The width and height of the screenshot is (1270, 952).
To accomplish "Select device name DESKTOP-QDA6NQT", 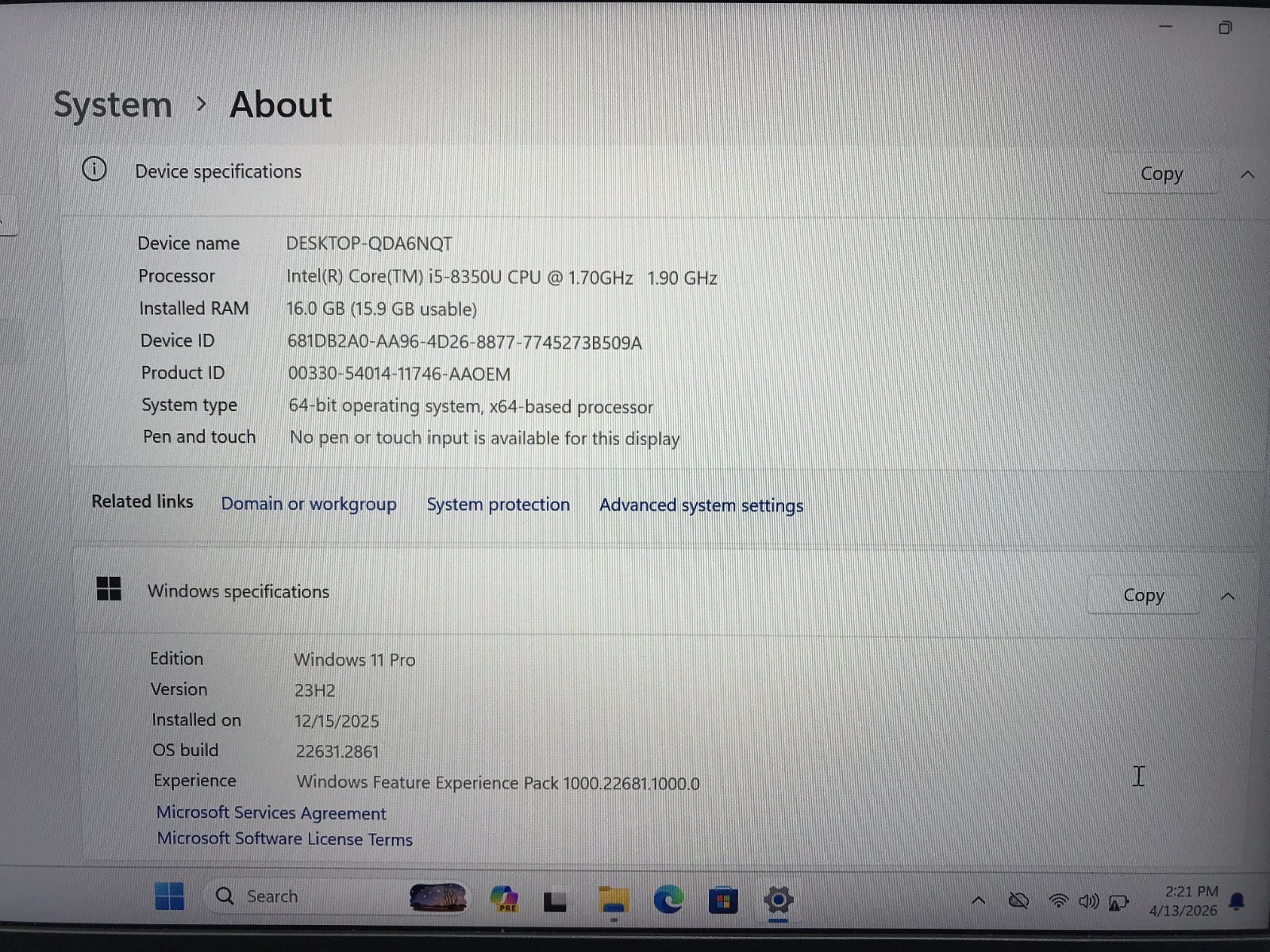I will (369, 244).
